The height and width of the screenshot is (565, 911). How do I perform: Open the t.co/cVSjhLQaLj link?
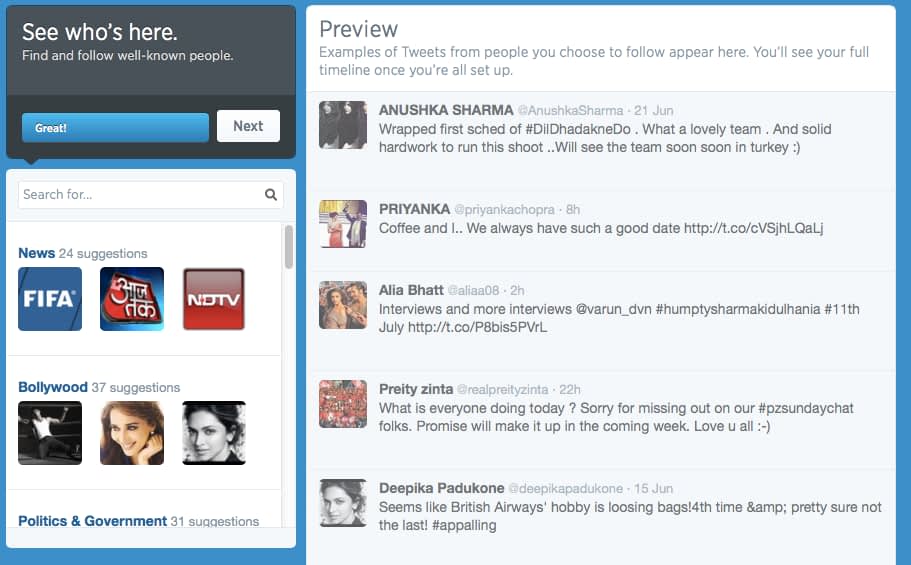754,228
